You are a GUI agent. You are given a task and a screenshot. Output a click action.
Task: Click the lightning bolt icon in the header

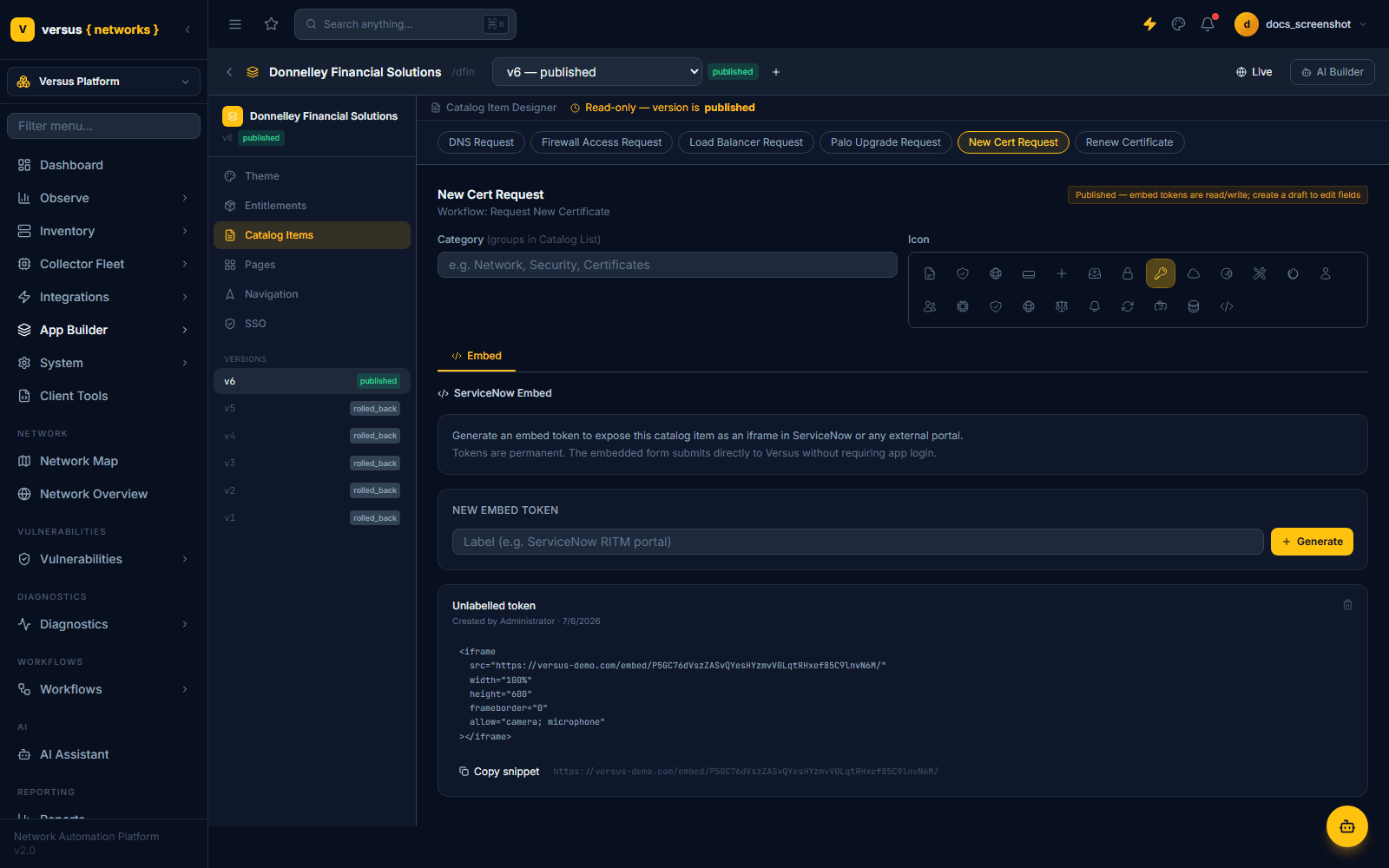[x=1149, y=24]
